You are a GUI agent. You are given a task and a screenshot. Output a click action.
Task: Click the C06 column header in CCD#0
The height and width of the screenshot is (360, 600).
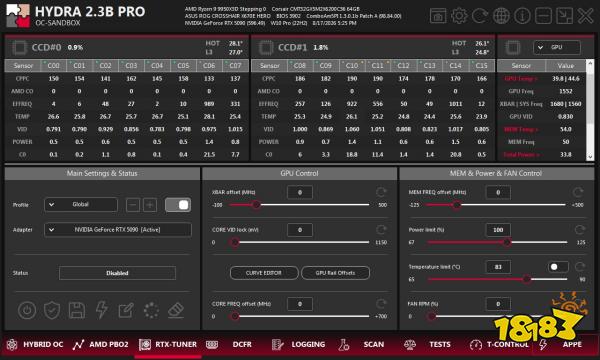[209, 65]
